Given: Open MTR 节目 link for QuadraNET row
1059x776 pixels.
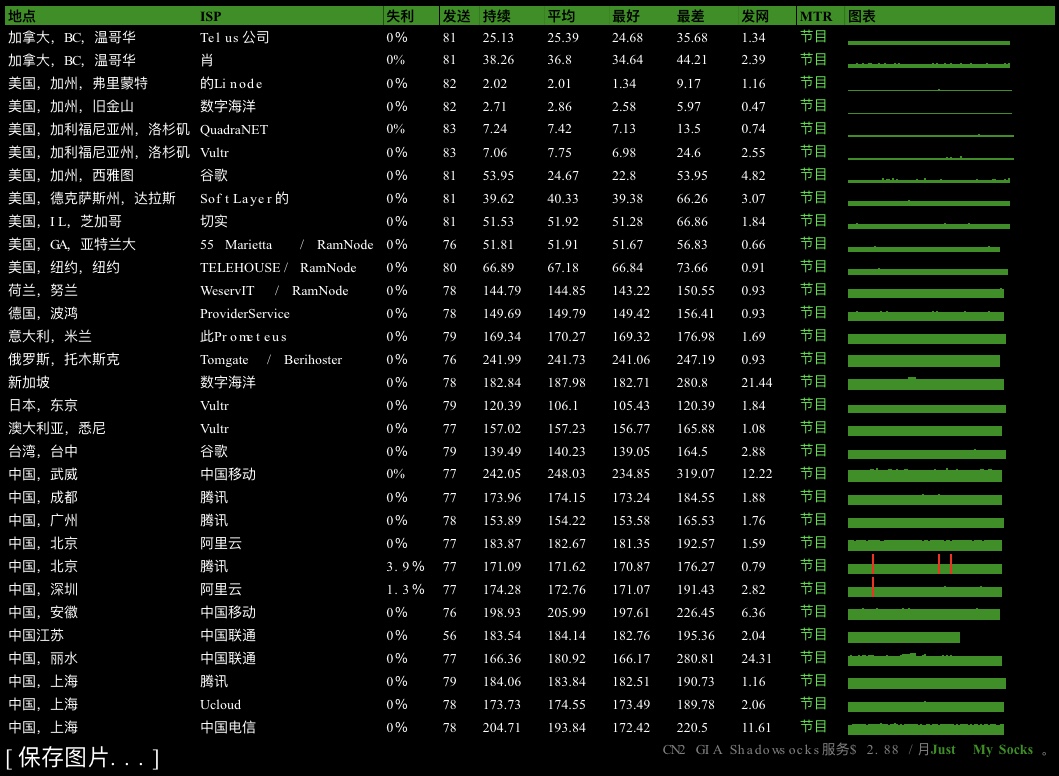Looking at the screenshot, I should coord(813,128).
